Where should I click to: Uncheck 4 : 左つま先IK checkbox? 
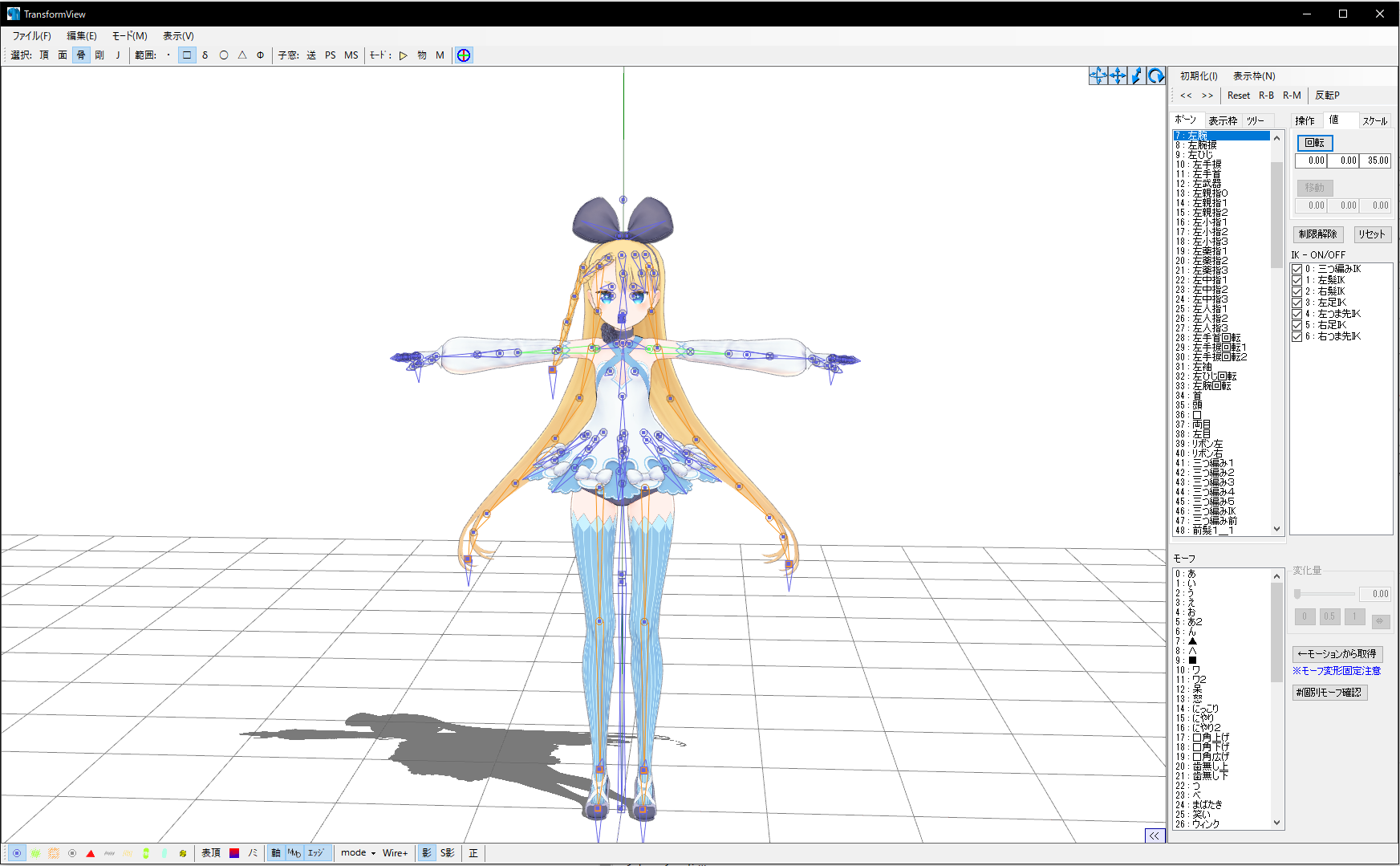coord(1297,314)
